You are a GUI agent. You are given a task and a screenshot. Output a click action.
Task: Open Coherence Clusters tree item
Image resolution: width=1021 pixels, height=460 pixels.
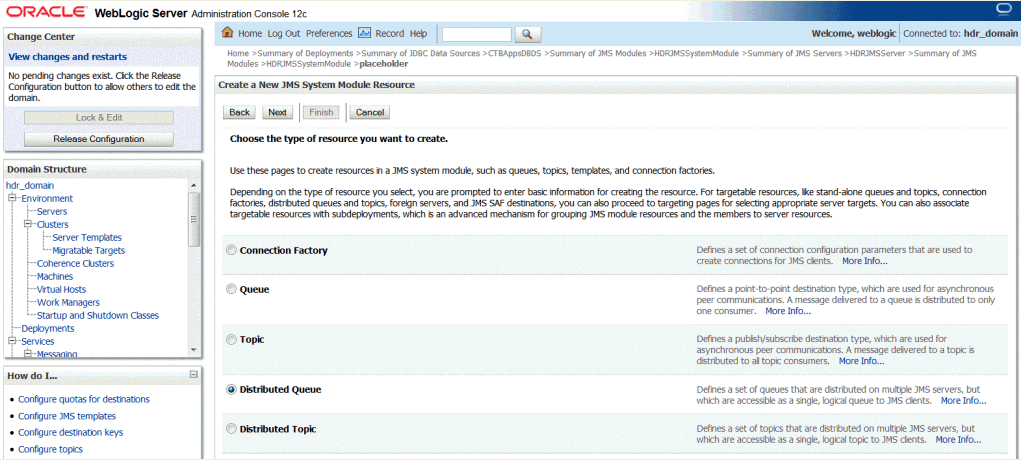pos(76,264)
